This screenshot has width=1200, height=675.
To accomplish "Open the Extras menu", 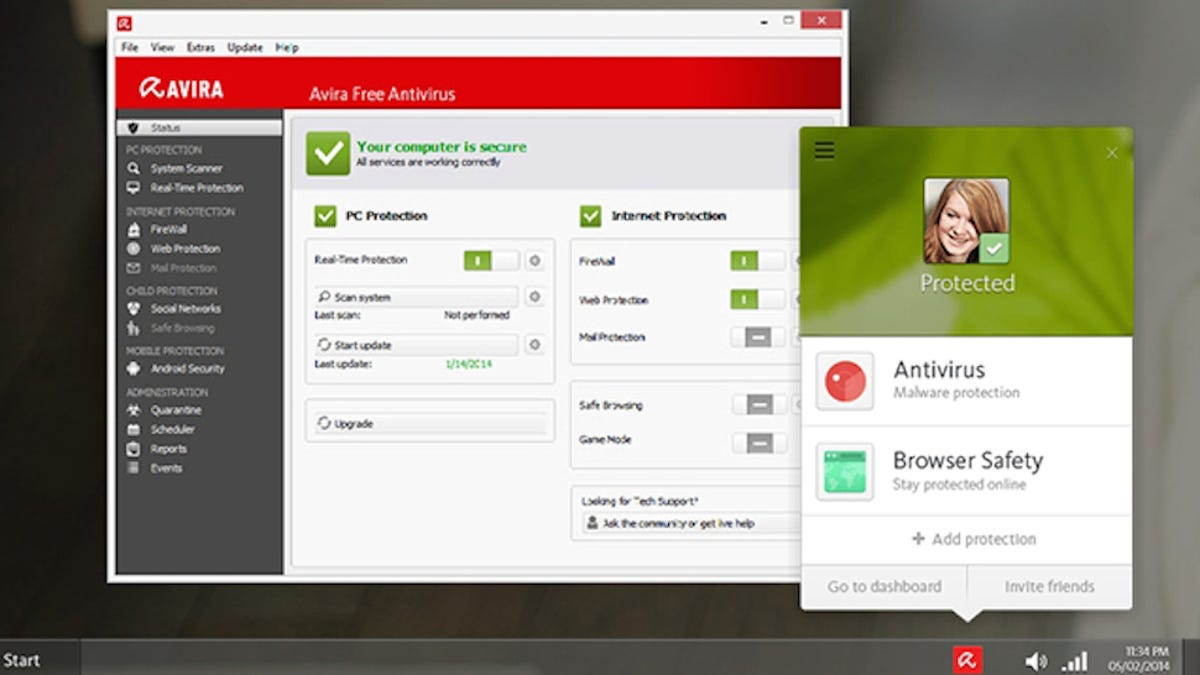I will [x=200, y=47].
